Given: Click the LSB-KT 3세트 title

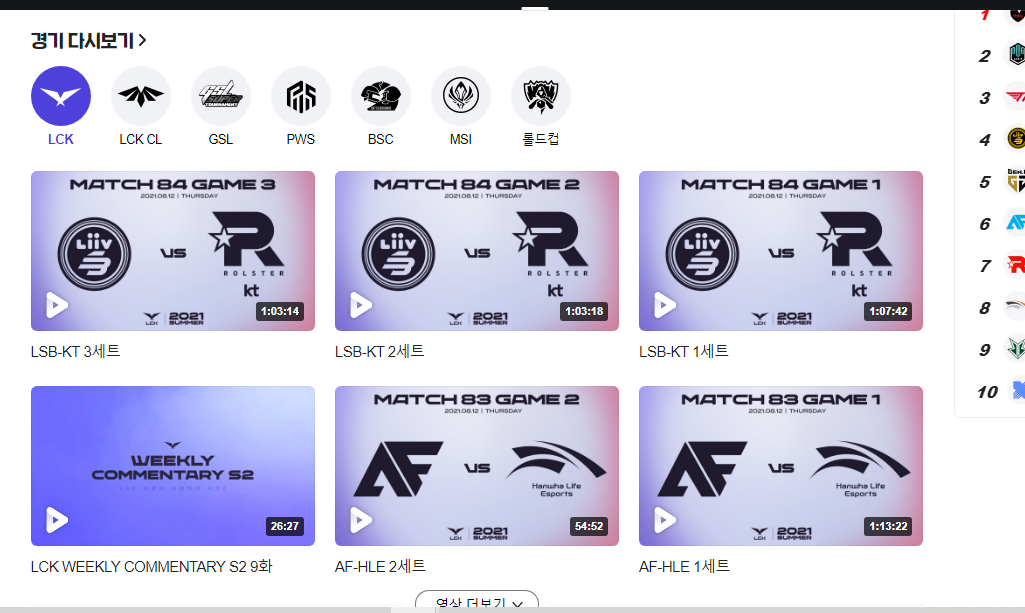Looking at the screenshot, I should 75,352.
